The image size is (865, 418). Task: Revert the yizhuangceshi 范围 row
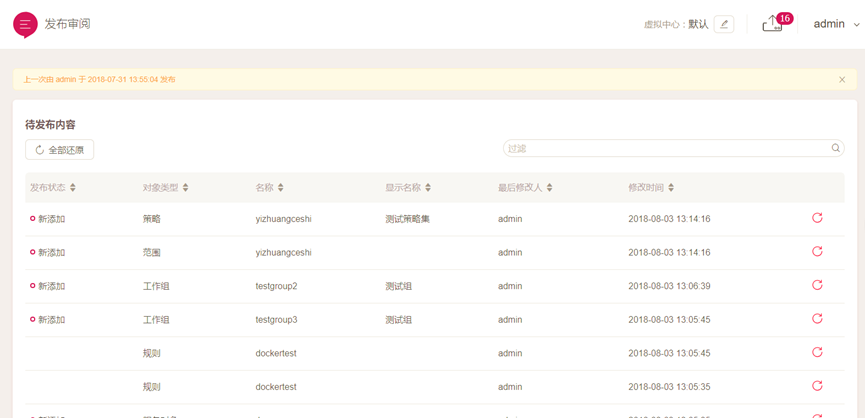[x=817, y=252]
